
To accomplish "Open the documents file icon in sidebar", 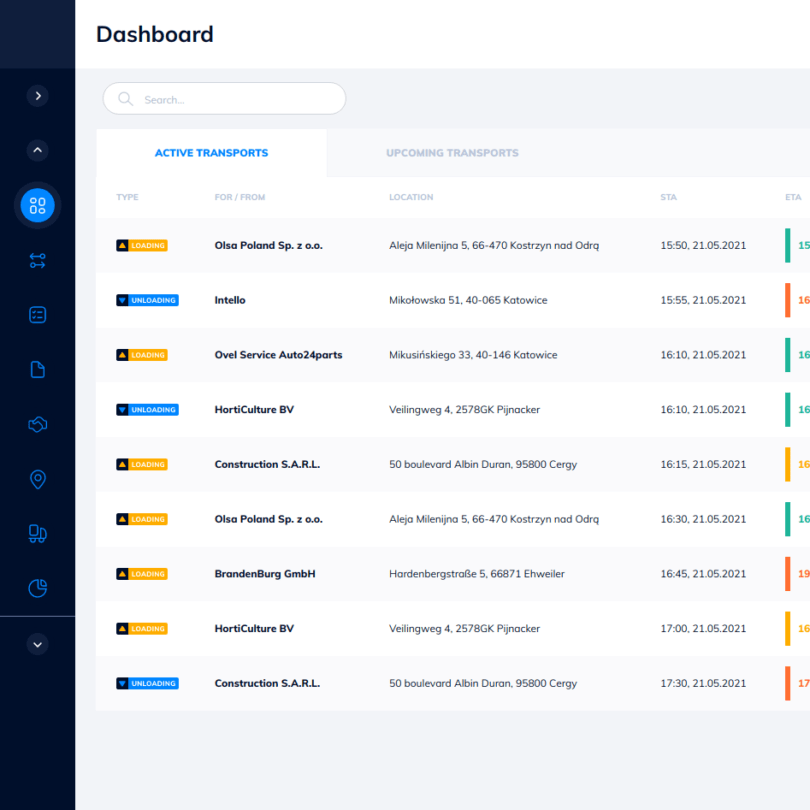I will [x=37, y=370].
